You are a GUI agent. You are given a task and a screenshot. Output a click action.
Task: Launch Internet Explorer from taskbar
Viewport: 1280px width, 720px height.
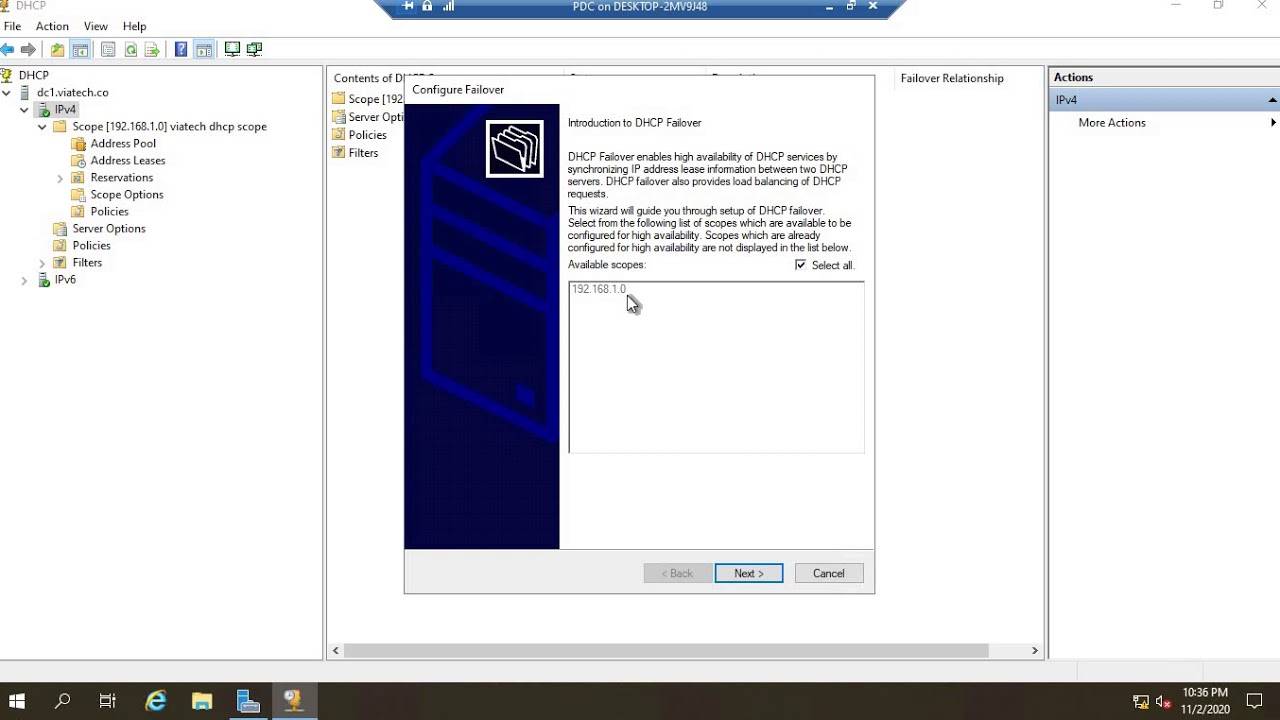point(156,701)
